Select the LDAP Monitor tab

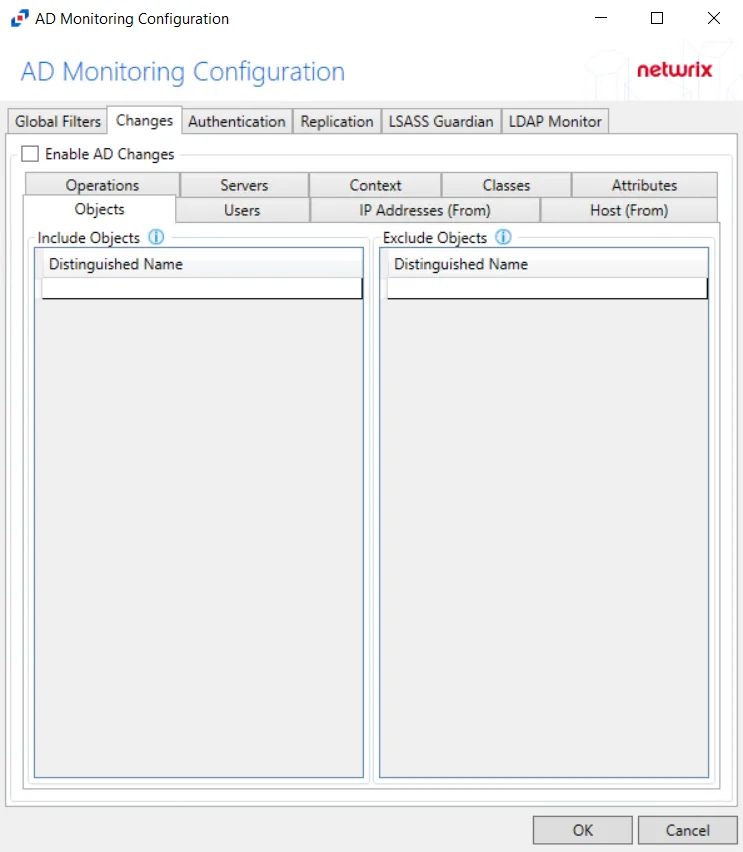point(555,121)
